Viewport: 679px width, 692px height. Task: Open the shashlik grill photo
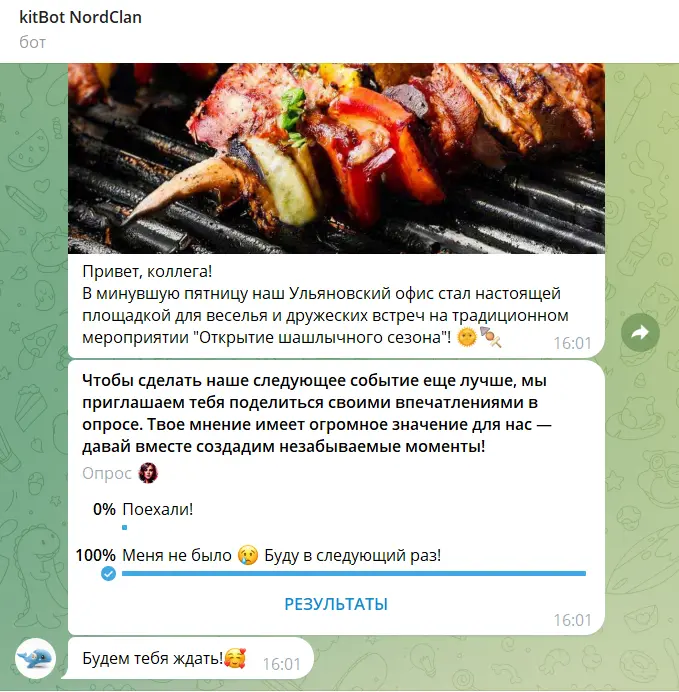pyautogui.click(x=336, y=158)
